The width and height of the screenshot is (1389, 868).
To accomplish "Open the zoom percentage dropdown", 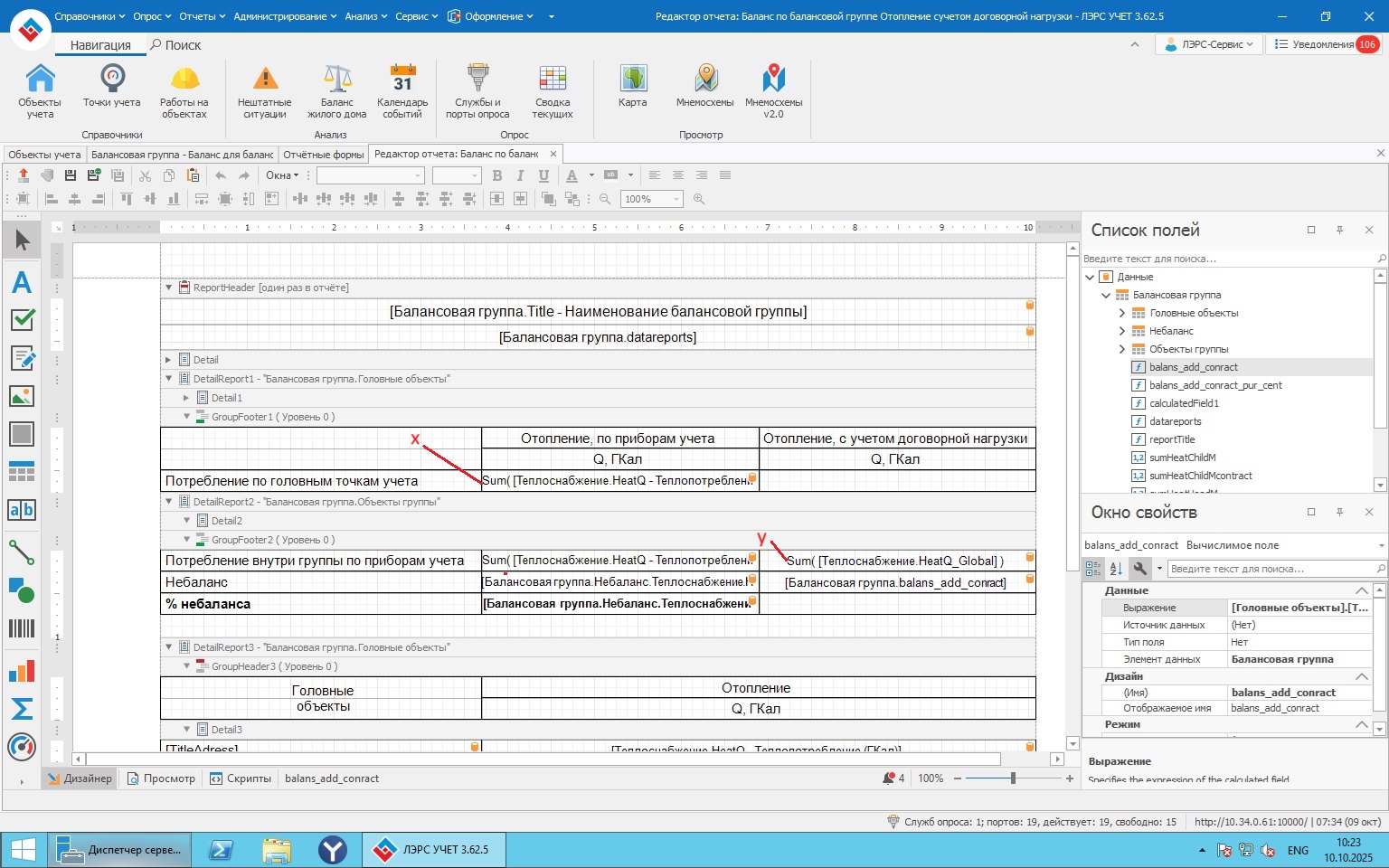I will 676,199.
